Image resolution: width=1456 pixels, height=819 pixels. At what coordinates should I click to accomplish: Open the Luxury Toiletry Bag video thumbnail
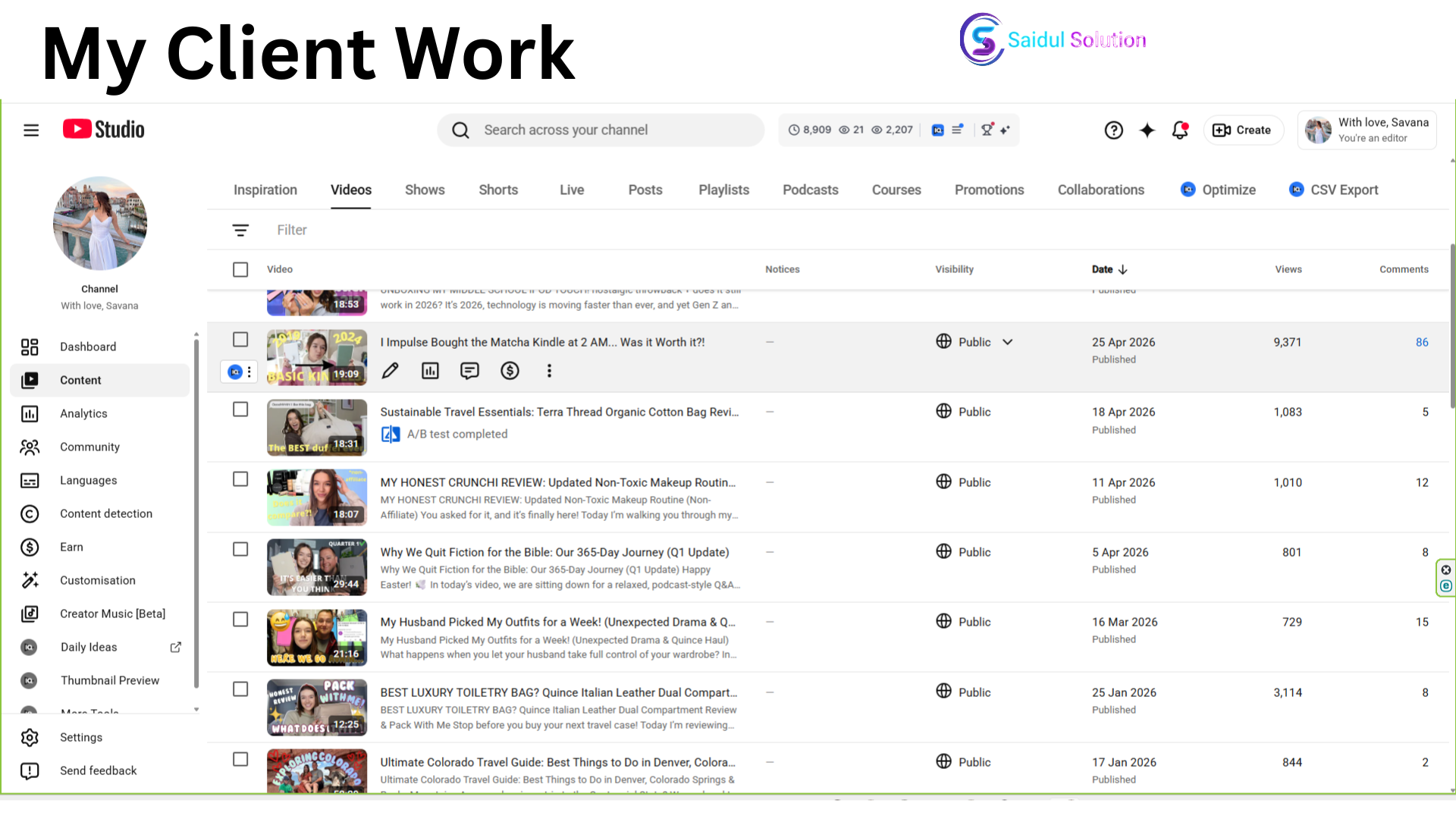pos(317,708)
